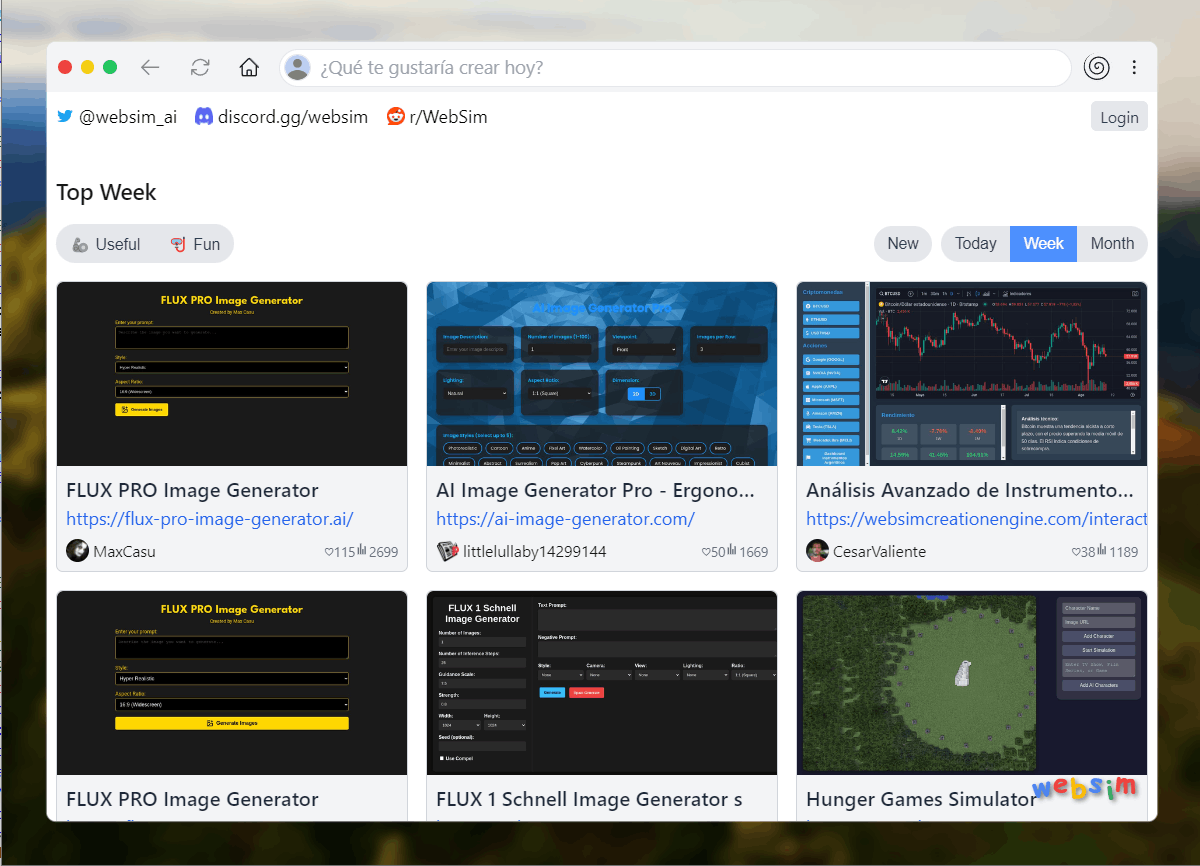This screenshot has width=1200, height=866.
Task: Filter by Useful tag
Action: [x=106, y=244]
